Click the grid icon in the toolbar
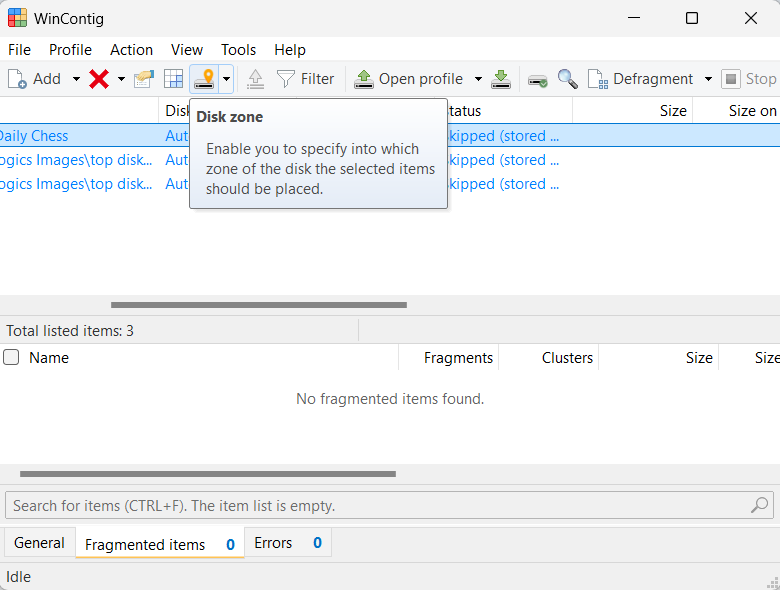Screen dimensions: 780x590 pyautogui.click(x=174, y=79)
